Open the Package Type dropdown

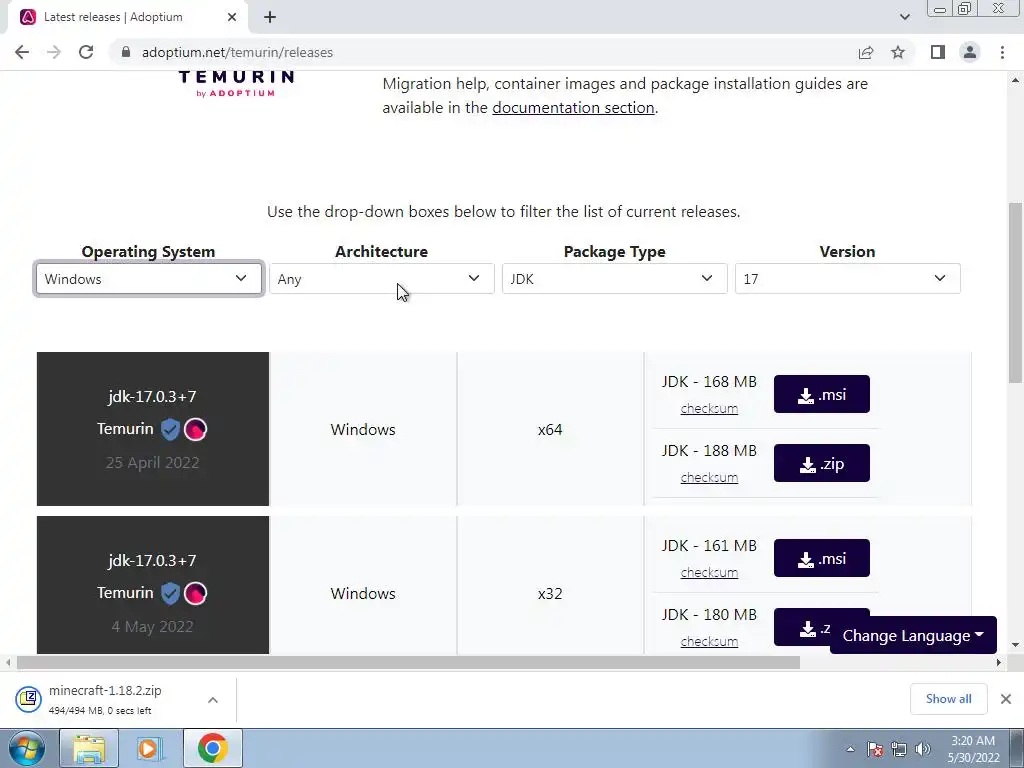[x=615, y=279]
